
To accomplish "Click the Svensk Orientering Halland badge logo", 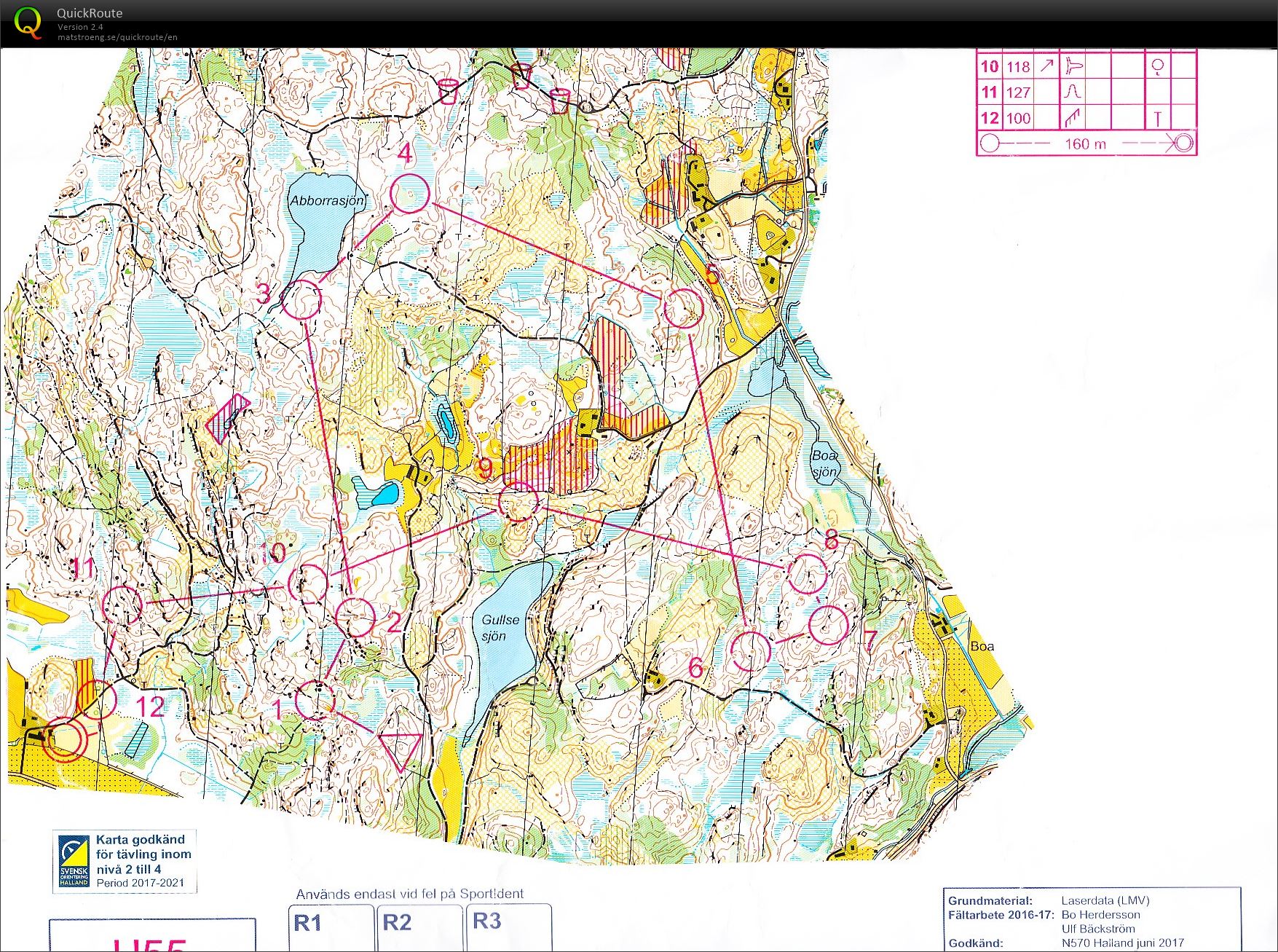I will 74,861.
